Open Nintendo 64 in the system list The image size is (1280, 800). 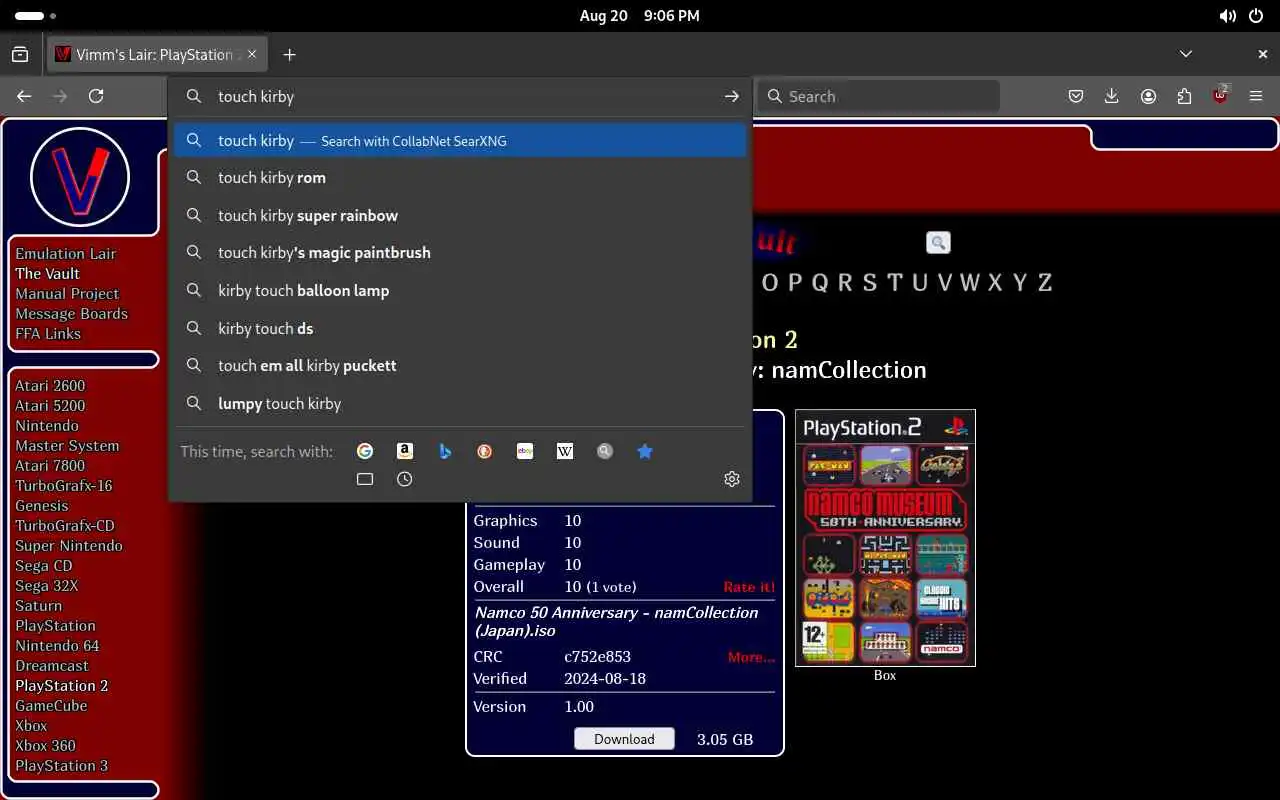[x=57, y=646]
